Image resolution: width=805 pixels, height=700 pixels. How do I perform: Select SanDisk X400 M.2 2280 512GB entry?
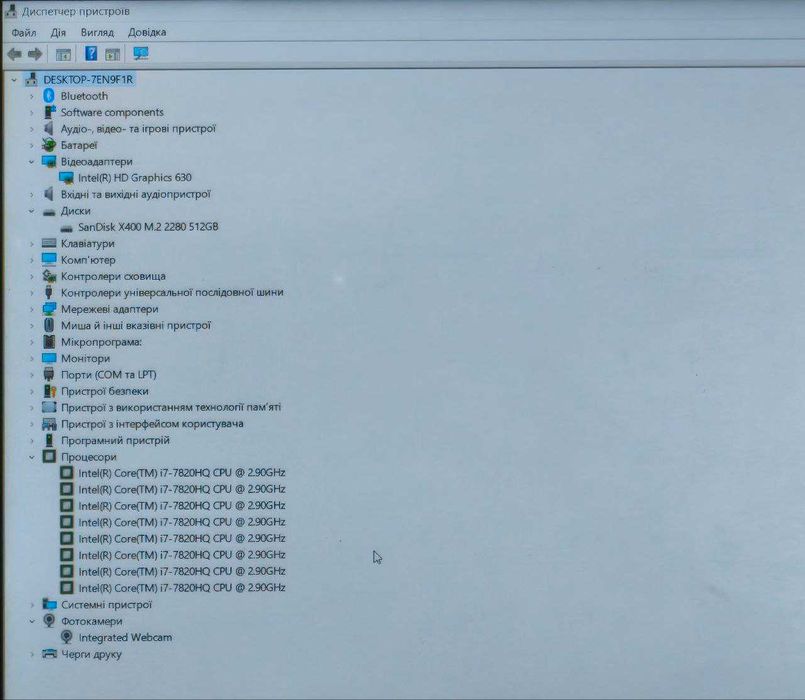pos(148,226)
